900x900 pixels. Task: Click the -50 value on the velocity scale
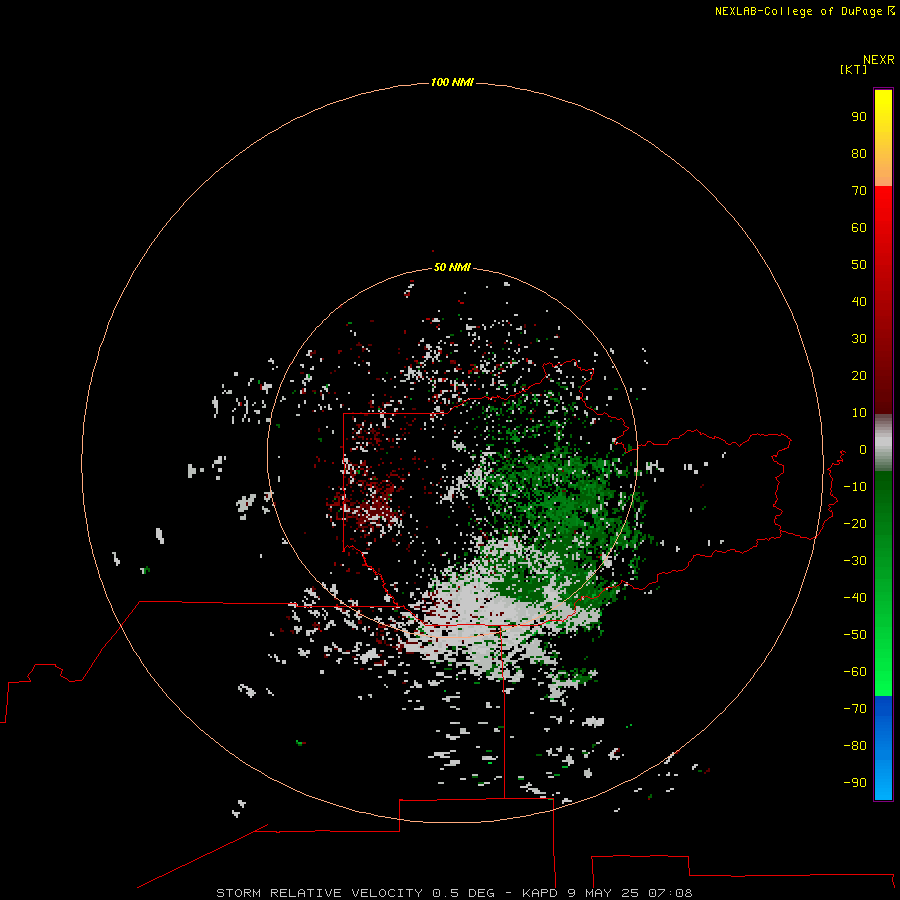coord(855,634)
